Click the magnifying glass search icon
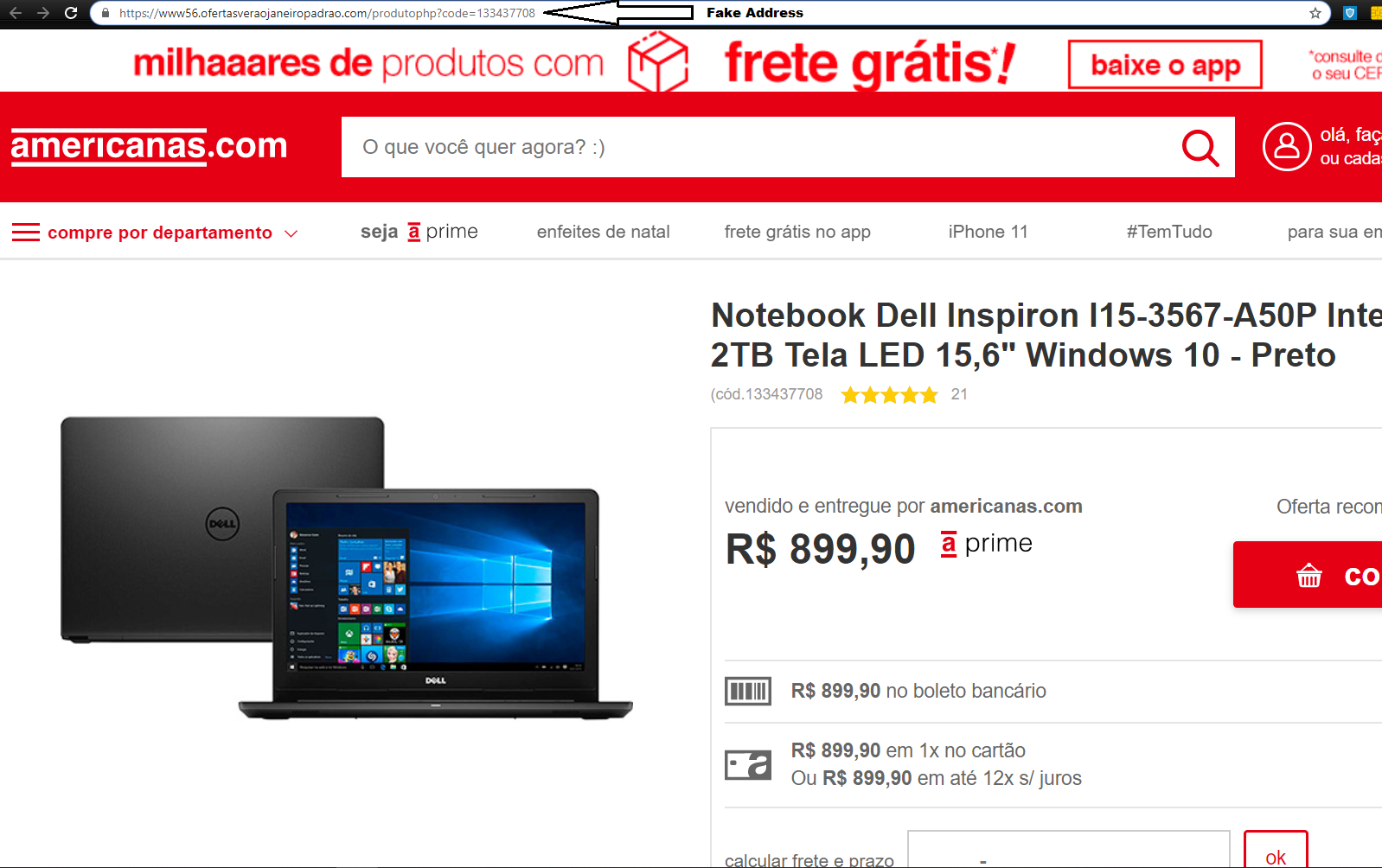The height and width of the screenshot is (868, 1382). pyautogui.click(x=1200, y=148)
